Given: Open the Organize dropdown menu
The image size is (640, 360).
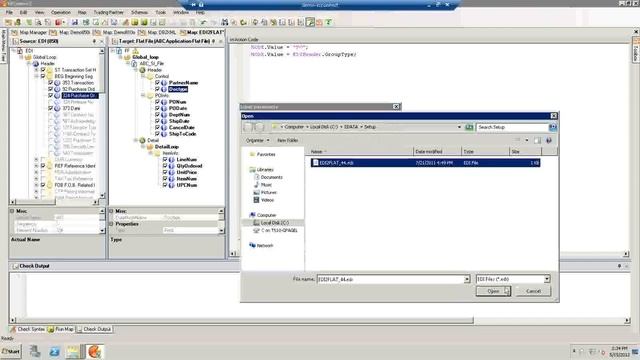Looking at the screenshot, I should click(258, 140).
